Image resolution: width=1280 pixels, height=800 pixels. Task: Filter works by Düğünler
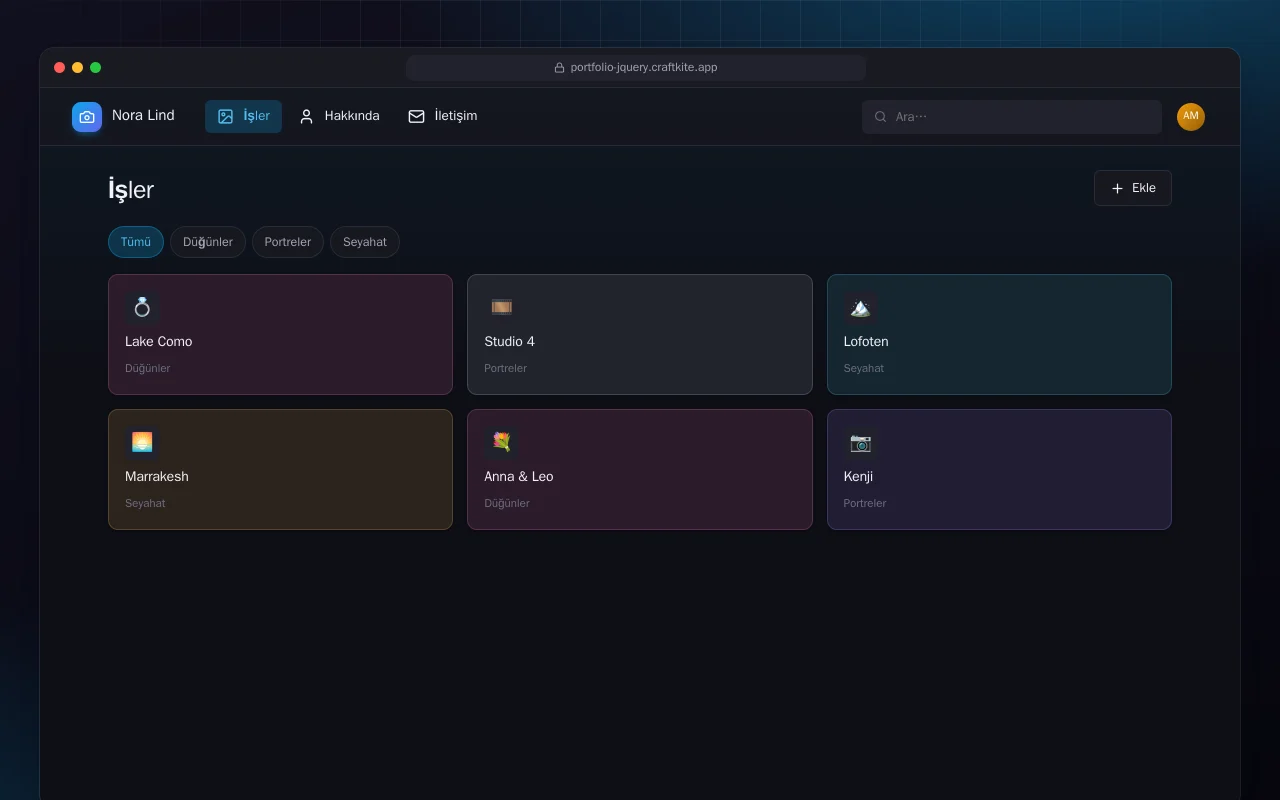tap(208, 242)
